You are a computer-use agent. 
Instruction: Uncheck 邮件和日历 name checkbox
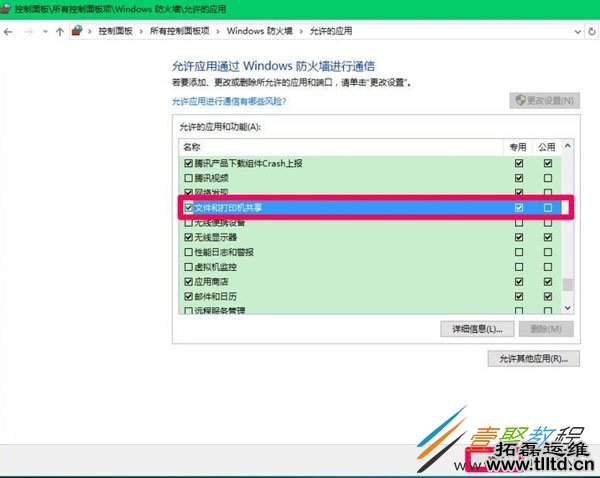[x=188, y=297]
